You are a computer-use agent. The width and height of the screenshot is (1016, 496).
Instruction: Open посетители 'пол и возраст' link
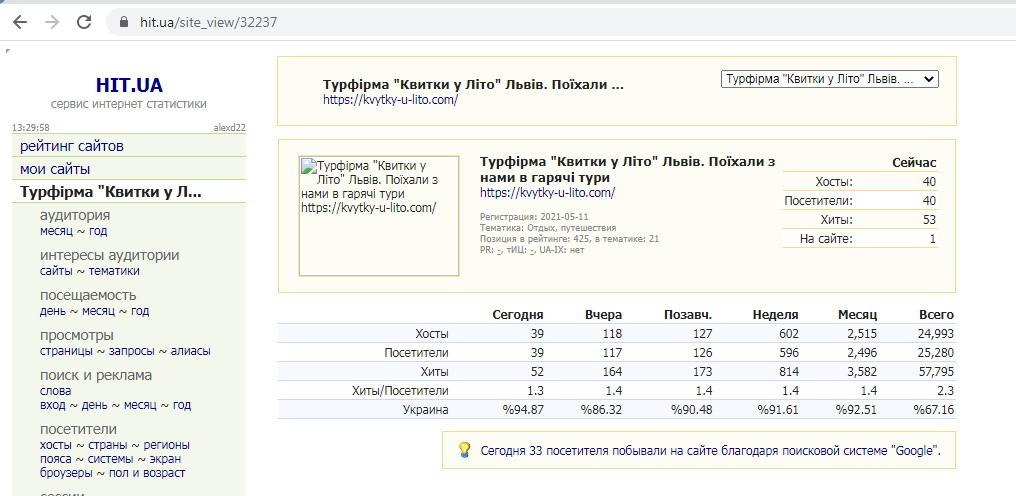(x=147, y=473)
